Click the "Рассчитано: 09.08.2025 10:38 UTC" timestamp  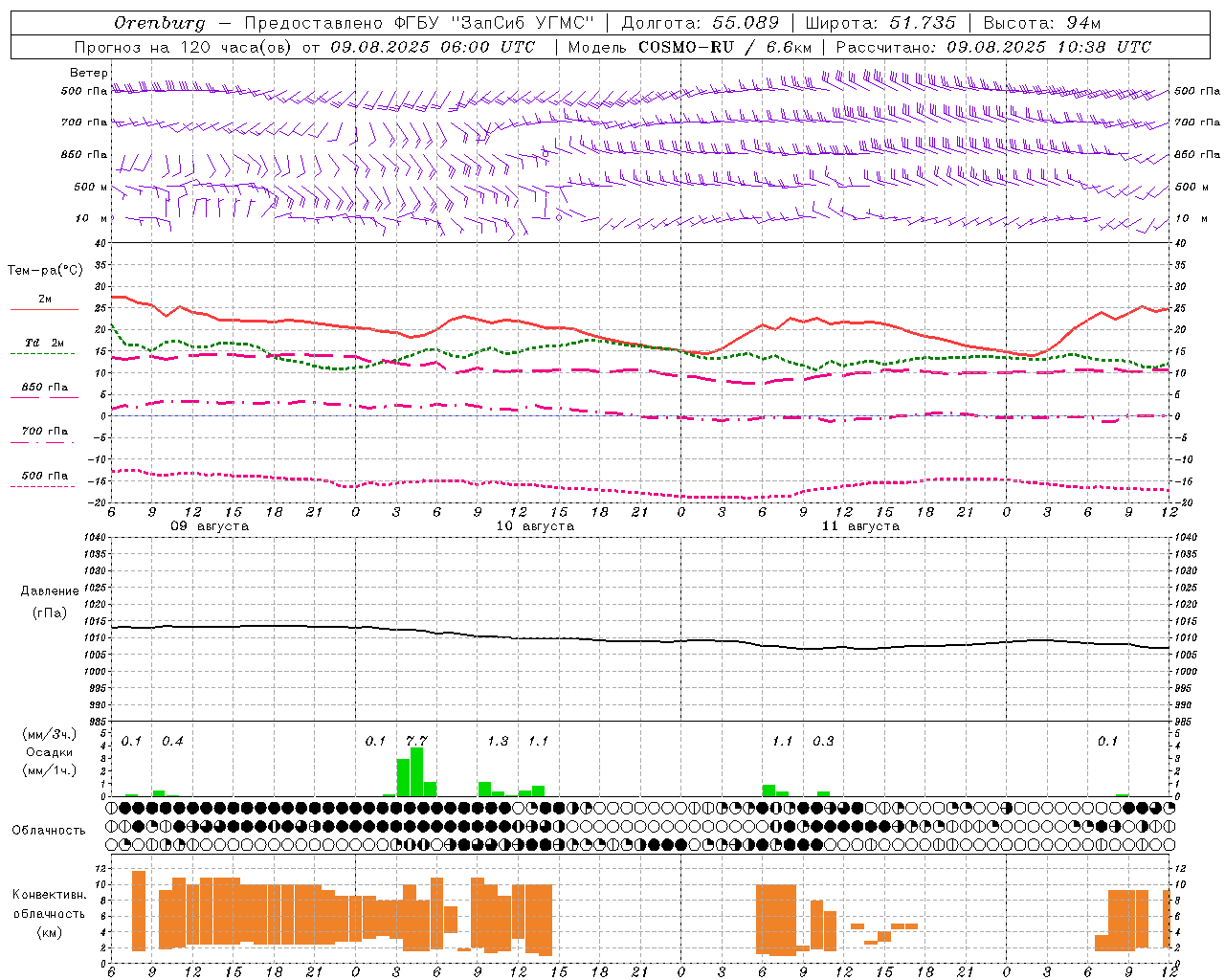click(x=993, y=47)
